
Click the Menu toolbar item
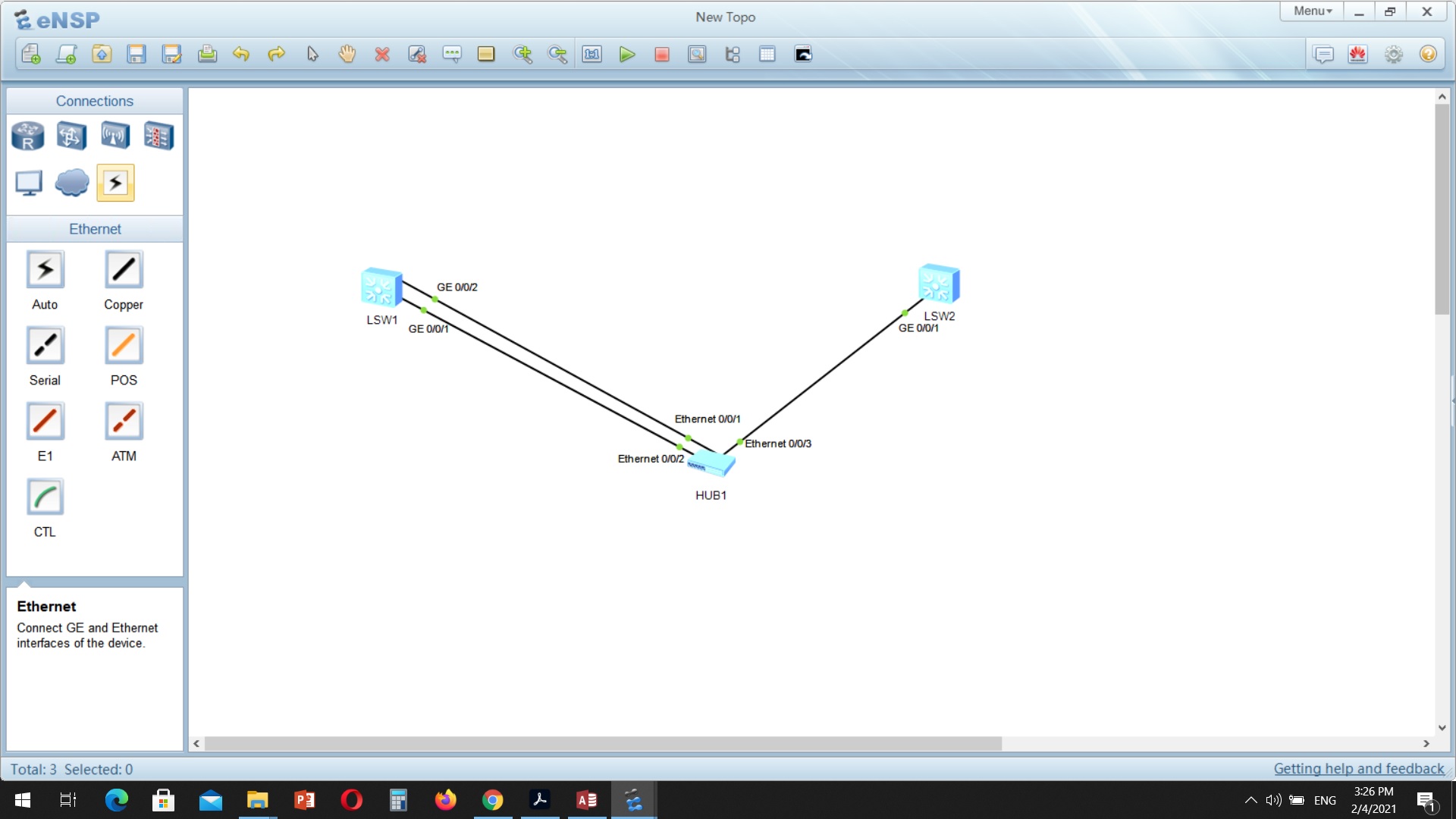point(1311,10)
